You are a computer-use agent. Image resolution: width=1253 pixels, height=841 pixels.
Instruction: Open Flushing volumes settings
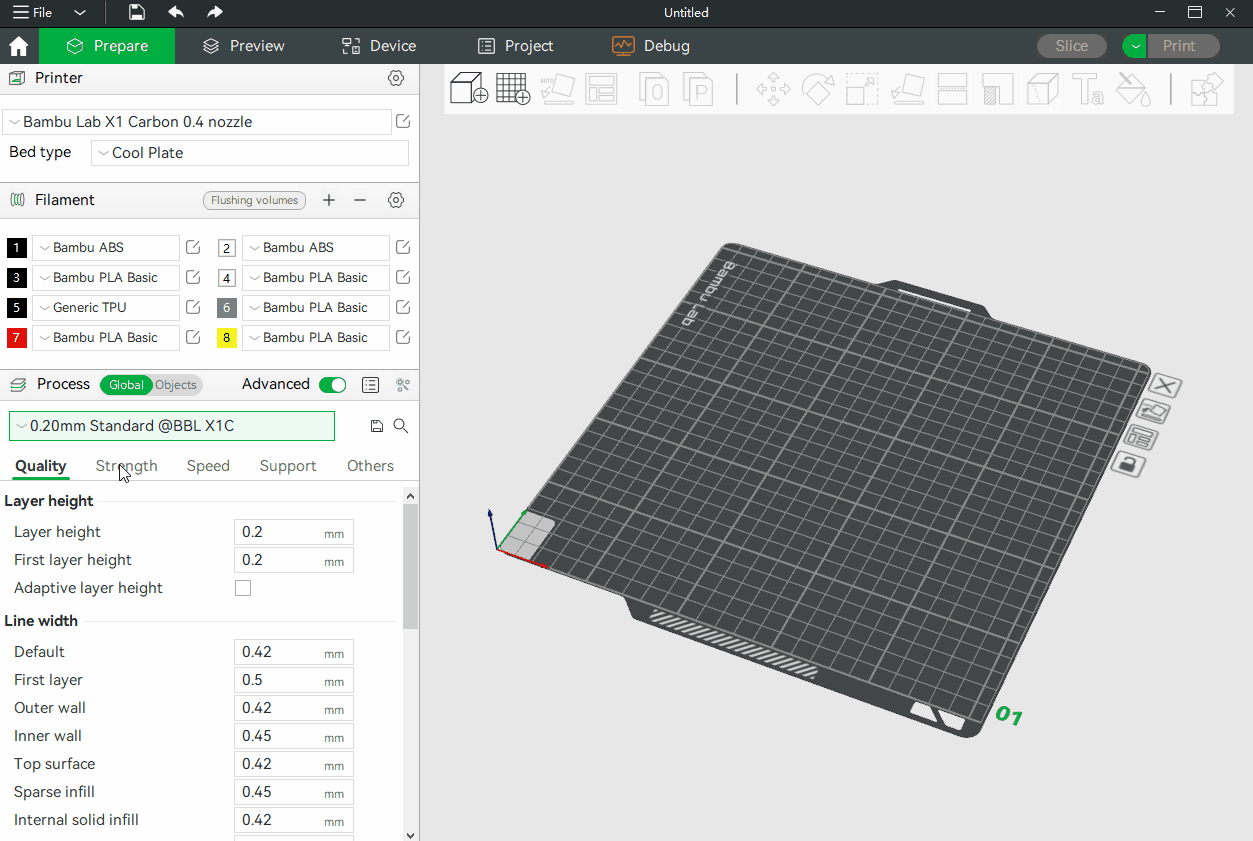point(254,200)
